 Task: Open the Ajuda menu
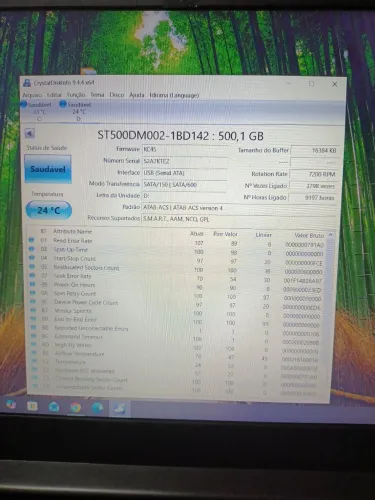(137, 95)
